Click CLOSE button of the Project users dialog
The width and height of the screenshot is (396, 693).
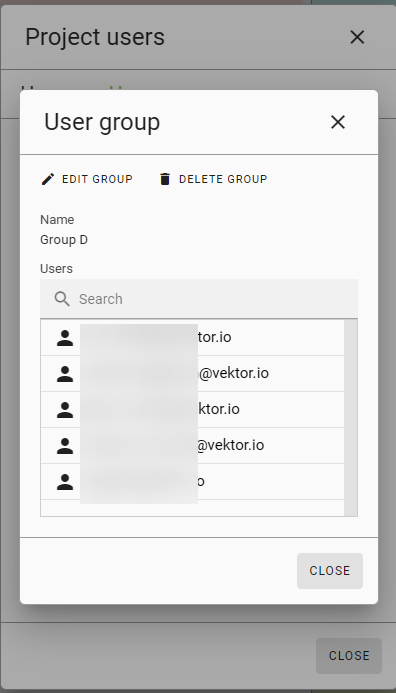(349, 655)
